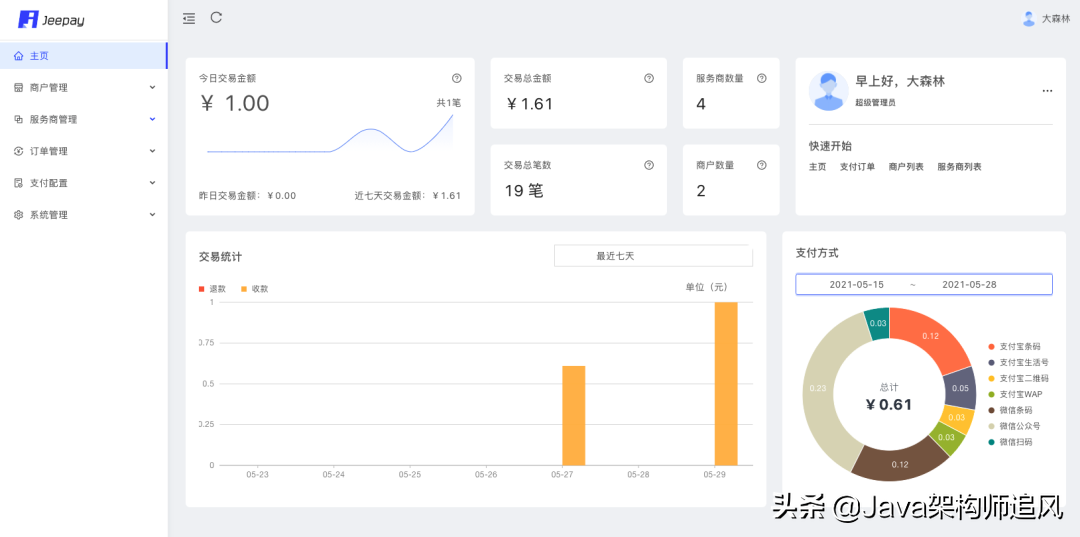
Task: Open the 主页 sidebar menu item
Action: 83,56
